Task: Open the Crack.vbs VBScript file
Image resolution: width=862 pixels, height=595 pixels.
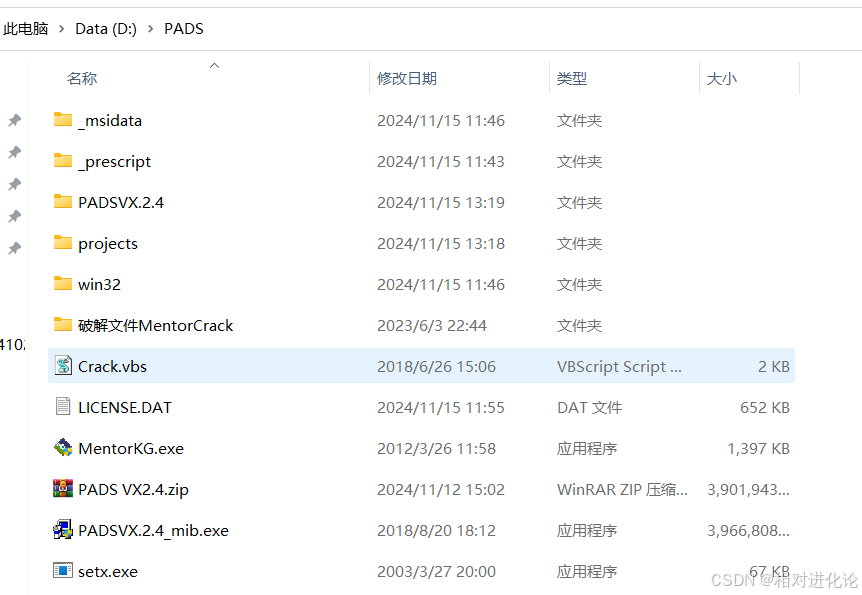Action: tap(112, 365)
